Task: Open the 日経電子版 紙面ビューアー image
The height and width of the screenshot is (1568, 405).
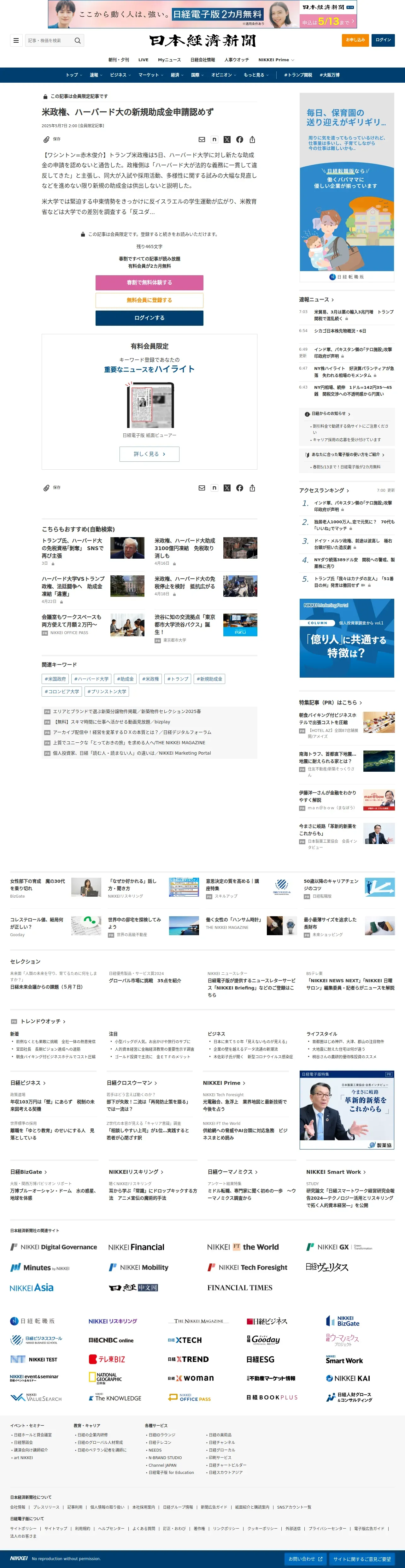Action: tap(149, 405)
